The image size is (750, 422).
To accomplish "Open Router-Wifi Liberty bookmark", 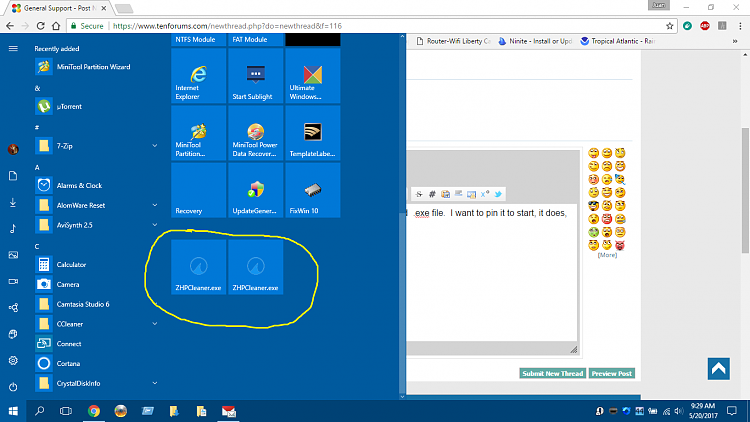I will coord(453,41).
